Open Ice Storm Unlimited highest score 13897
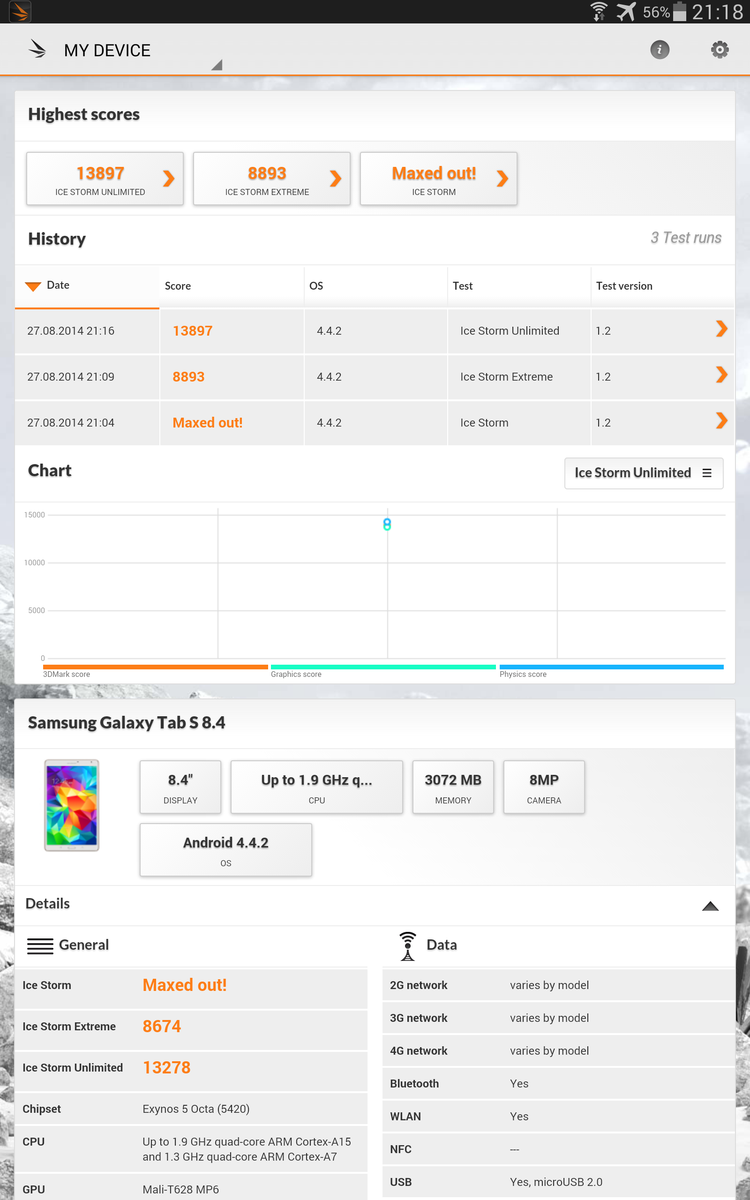 105,179
